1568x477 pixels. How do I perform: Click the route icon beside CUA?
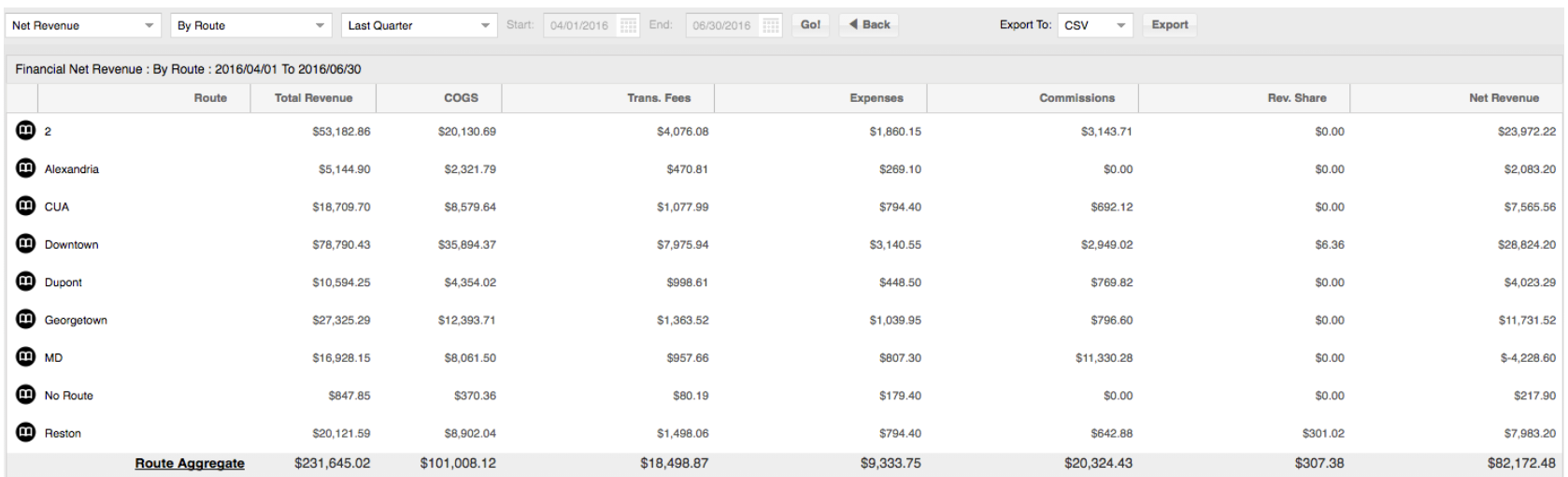(24, 207)
